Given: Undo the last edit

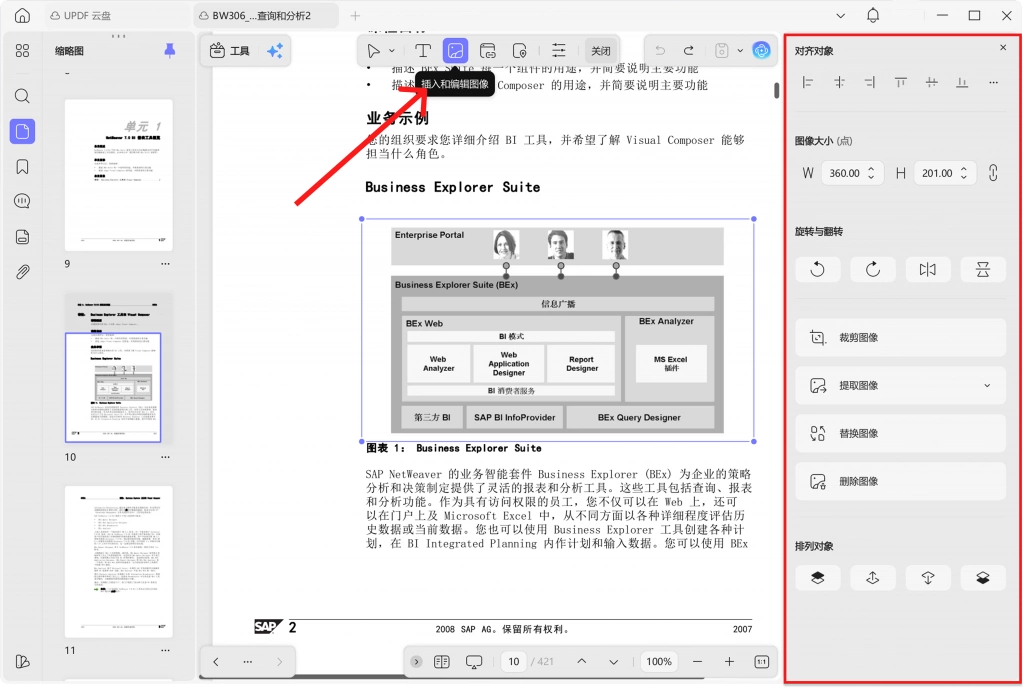Looking at the screenshot, I should coord(660,50).
